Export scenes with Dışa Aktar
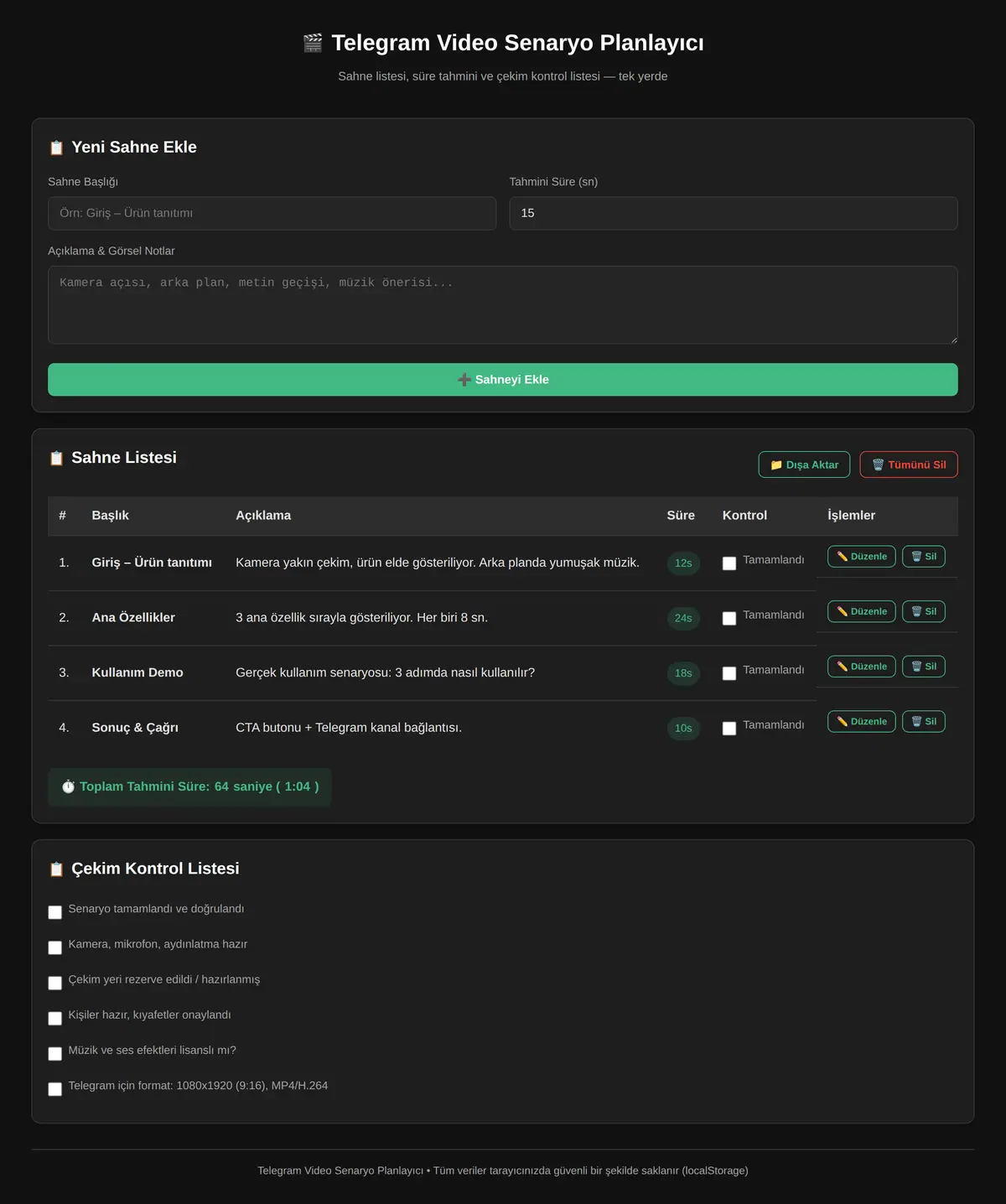The width and height of the screenshot is (1006, 1204). coord(804,464)
